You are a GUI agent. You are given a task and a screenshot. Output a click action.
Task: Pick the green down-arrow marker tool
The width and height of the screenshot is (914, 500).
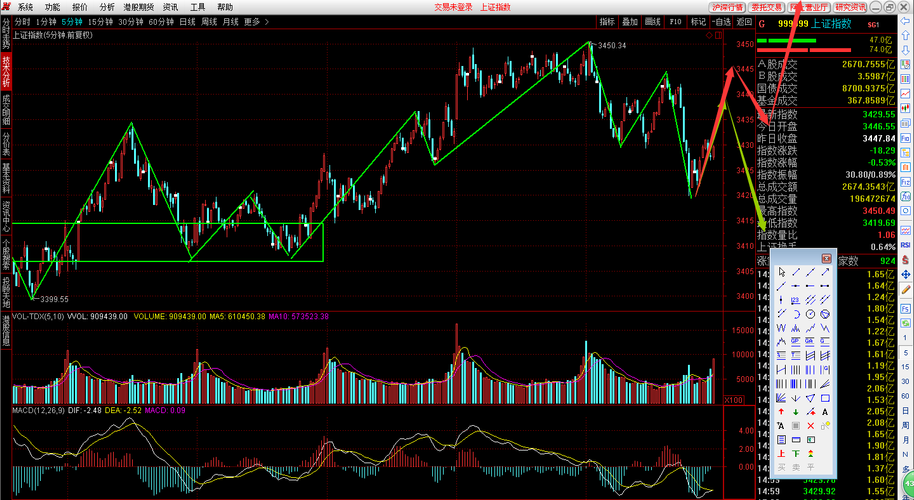point(796,411)
